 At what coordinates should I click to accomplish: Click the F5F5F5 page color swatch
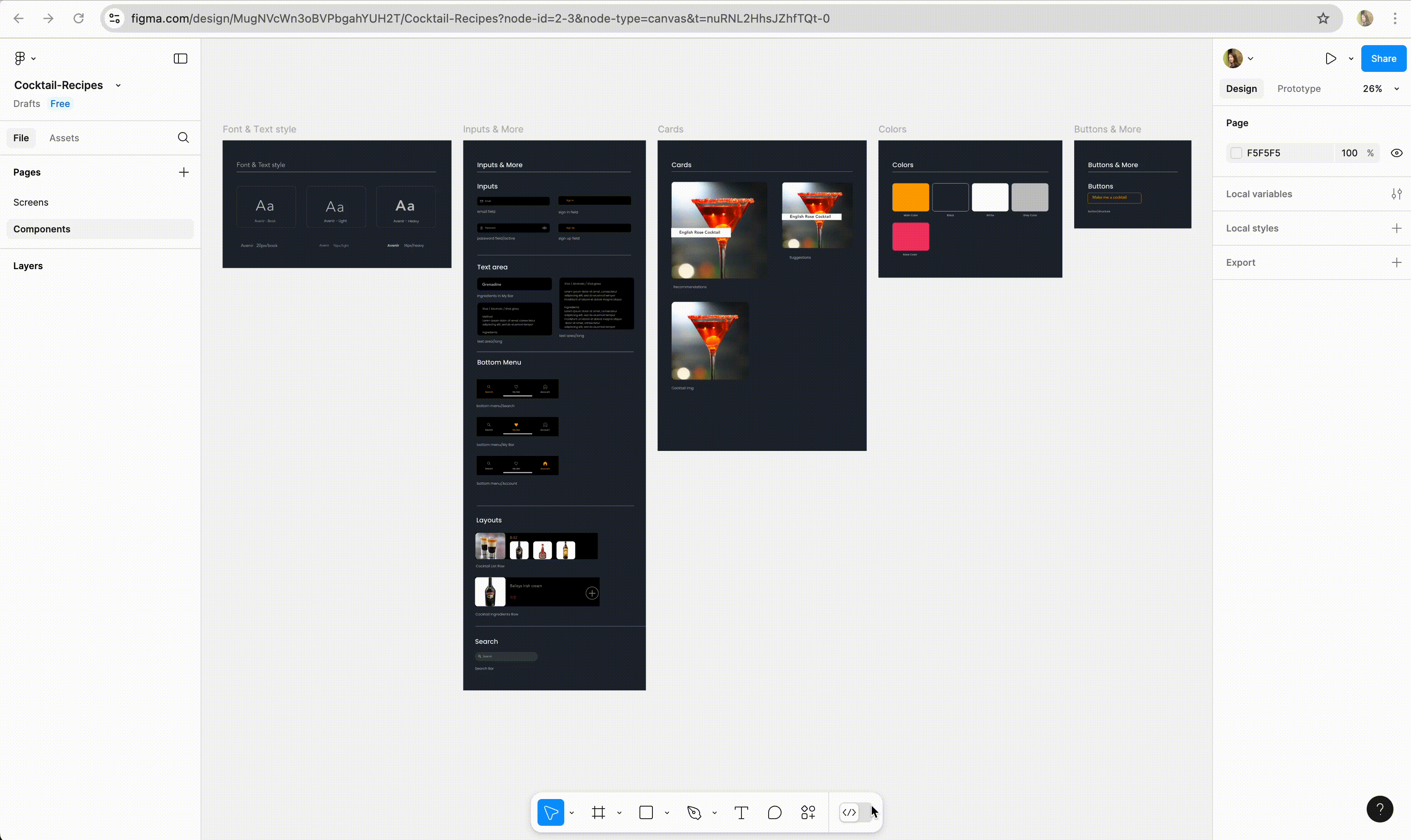1236,153
